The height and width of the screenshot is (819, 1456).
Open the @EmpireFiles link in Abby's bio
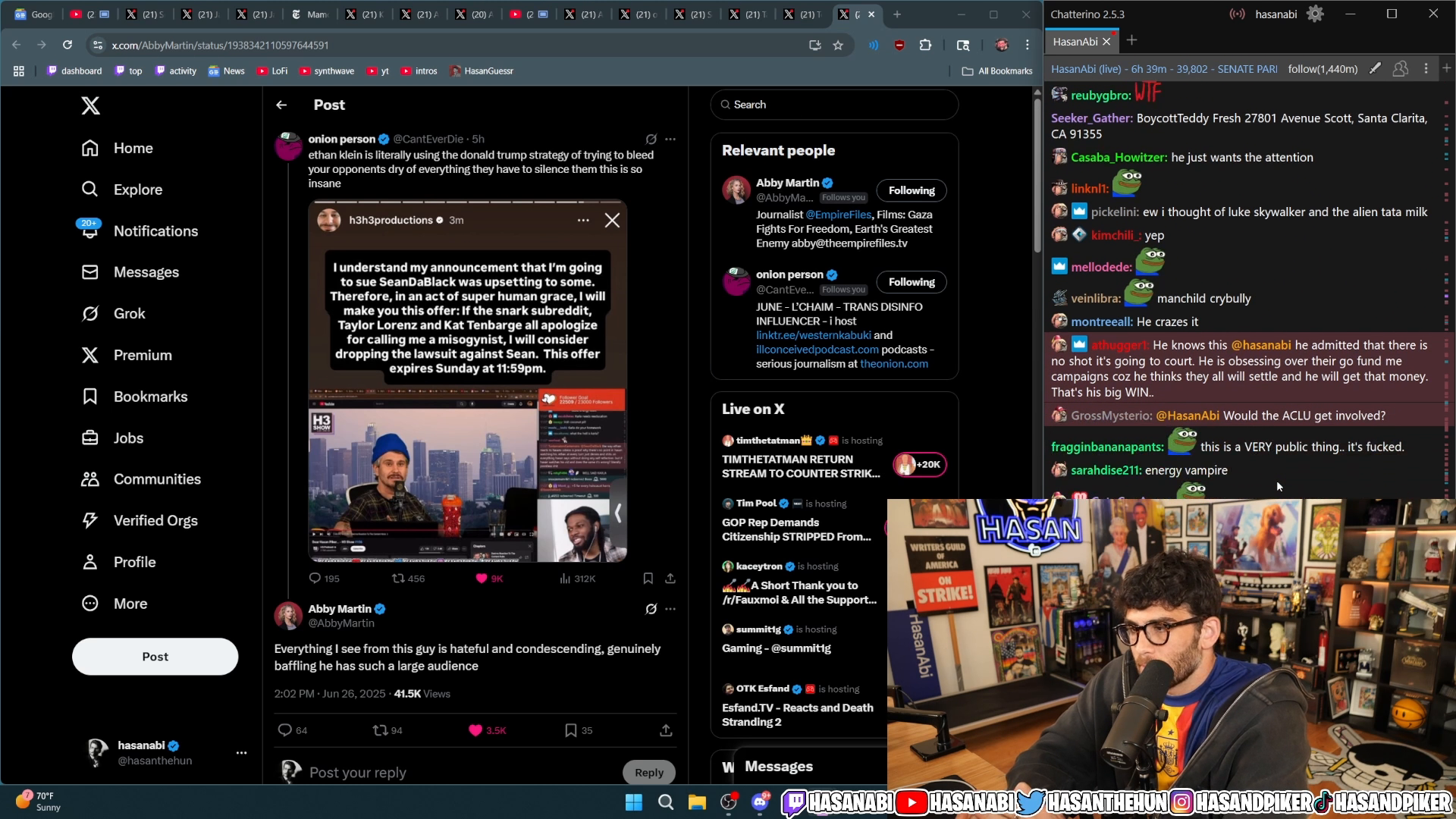point(838,215)
